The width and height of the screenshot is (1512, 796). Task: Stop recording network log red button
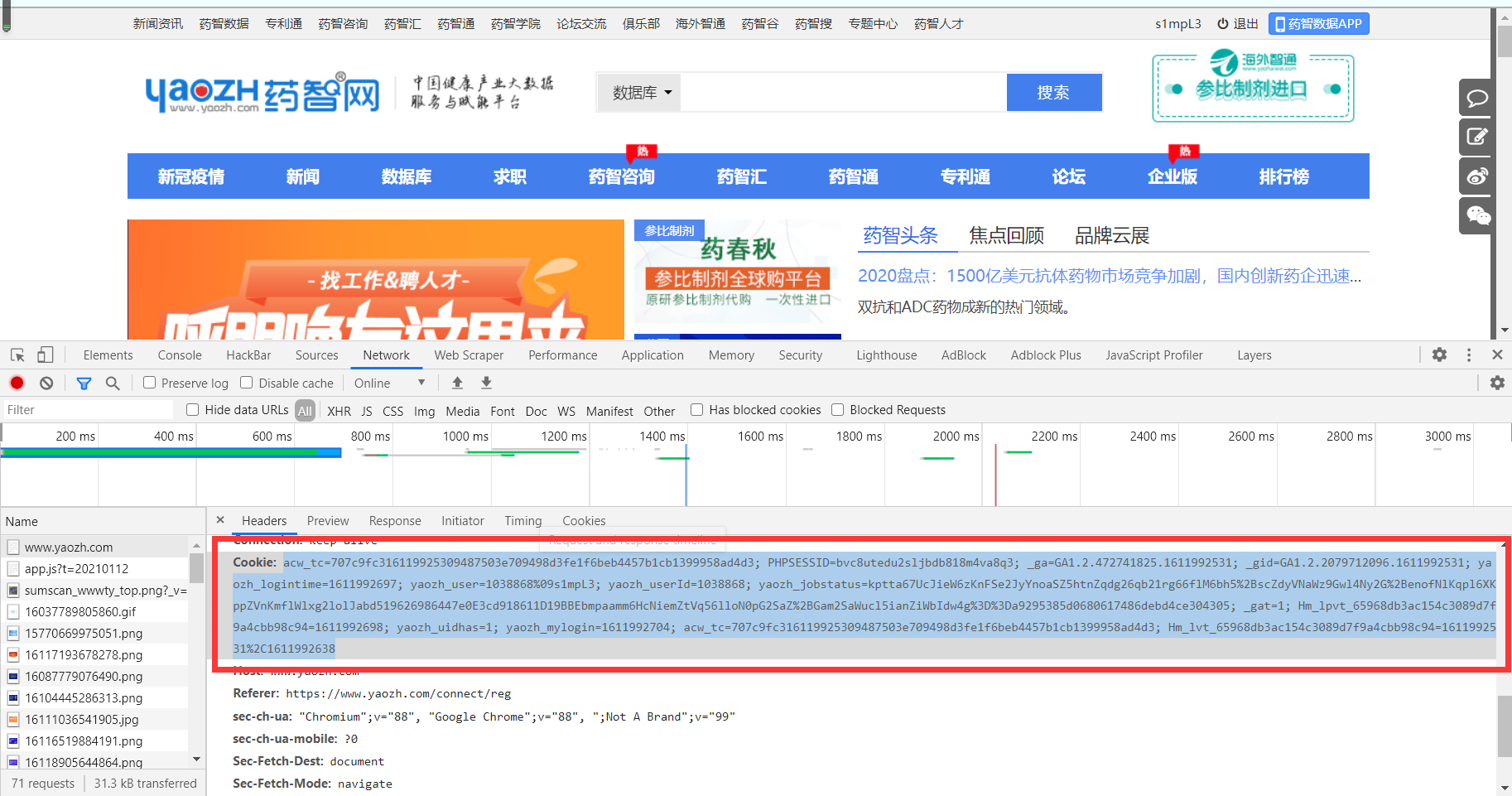point(17,383)
